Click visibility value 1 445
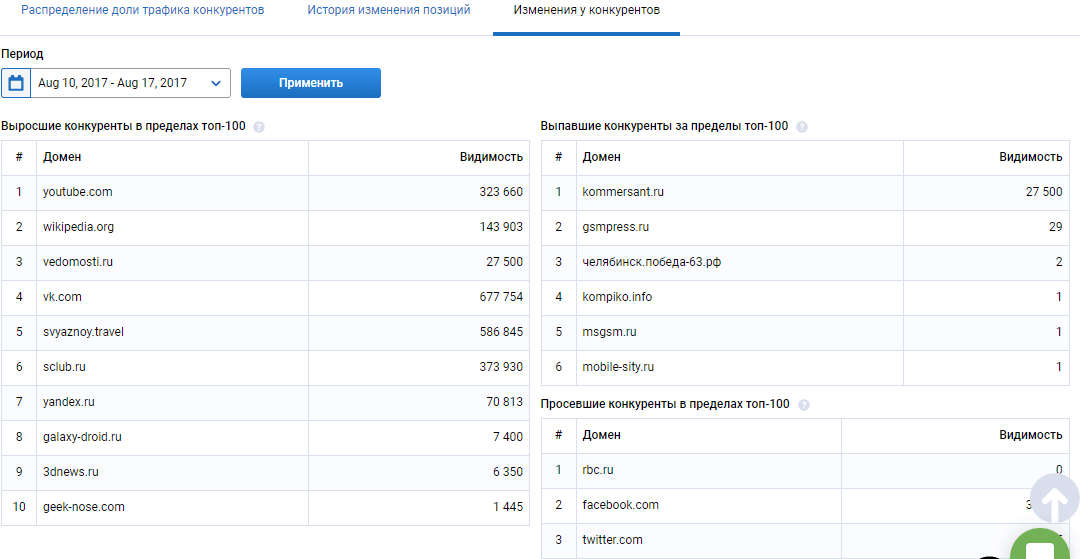The image size is (1080, 559). (508, 508)
